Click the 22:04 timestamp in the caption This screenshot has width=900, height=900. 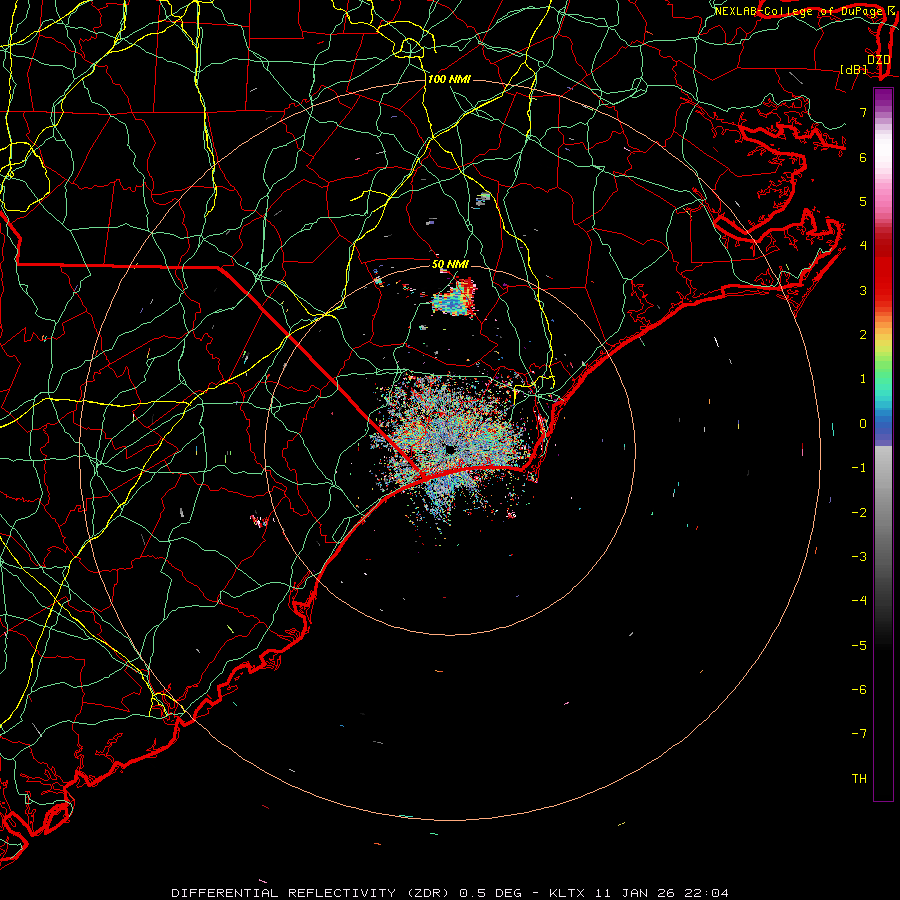709,893
